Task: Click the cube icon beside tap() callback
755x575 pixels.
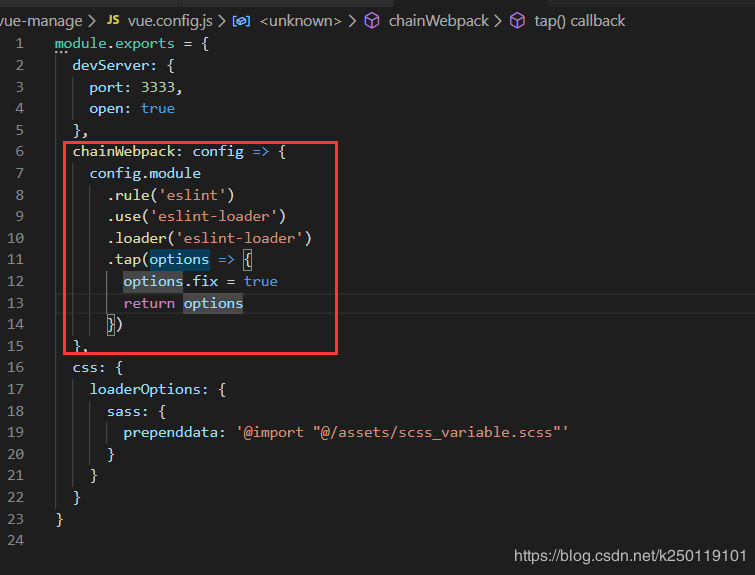Action: pos(517,20)
